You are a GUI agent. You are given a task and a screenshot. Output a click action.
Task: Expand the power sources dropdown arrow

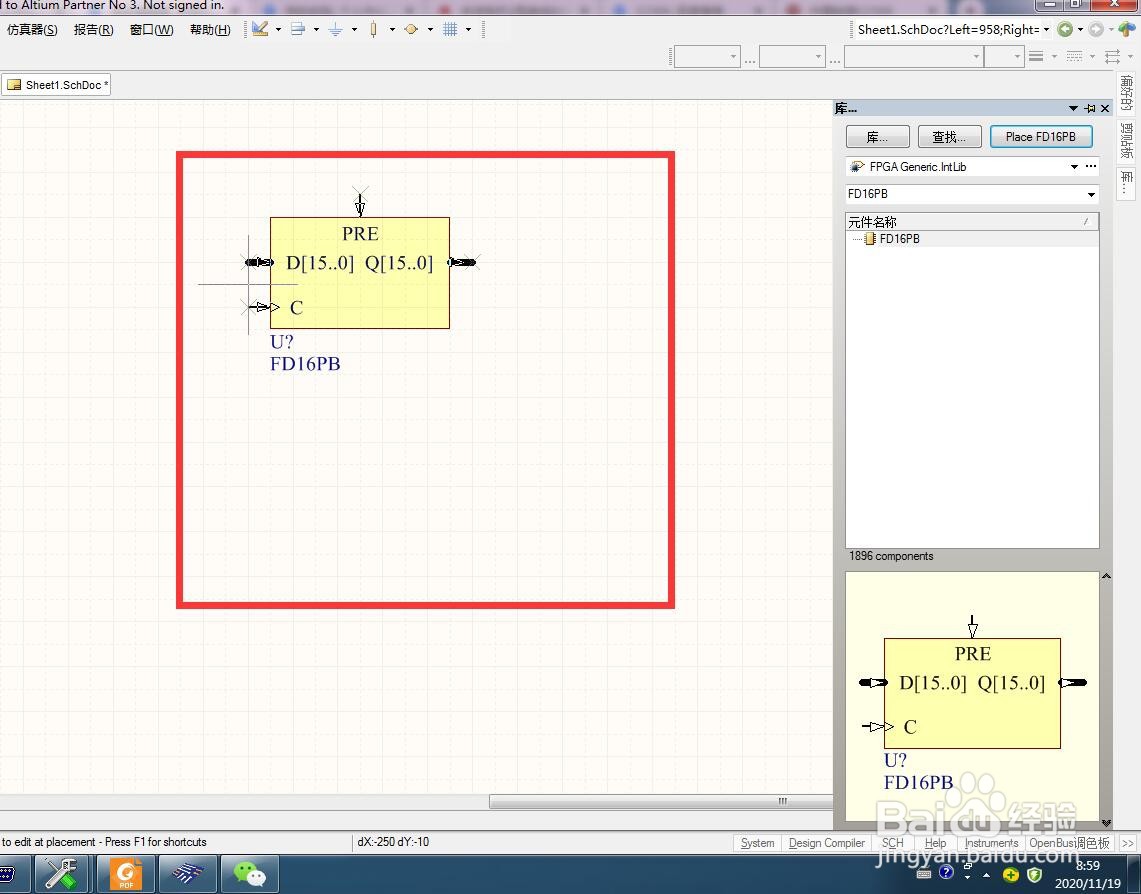[x=354, y=30]
